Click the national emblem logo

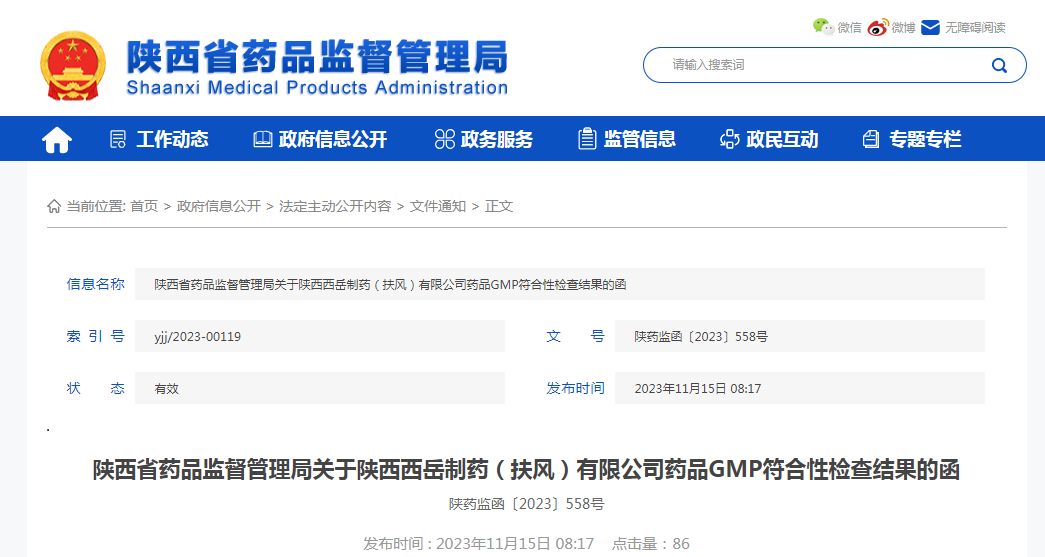click(x=73, y=66)
